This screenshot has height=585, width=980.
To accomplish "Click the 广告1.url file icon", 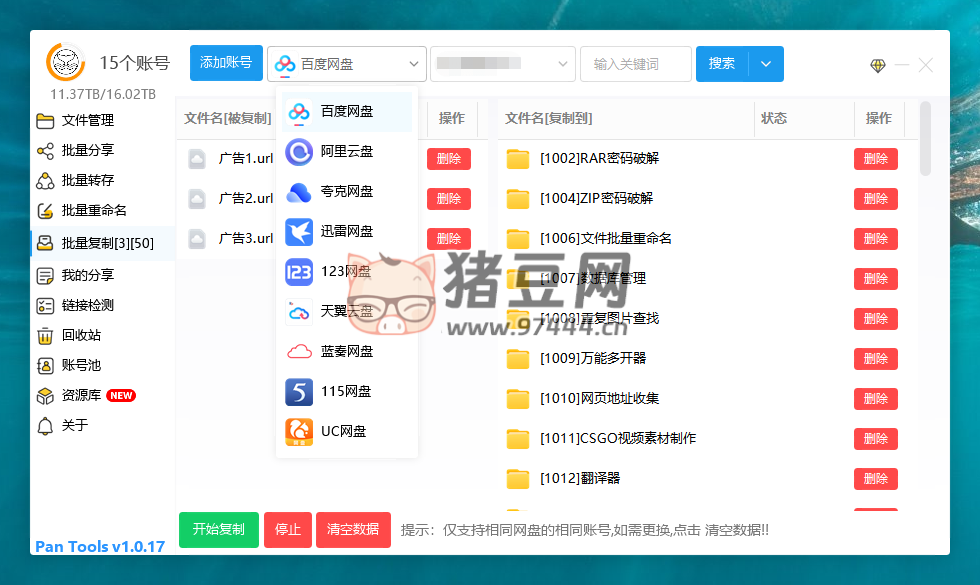I will pos(197,159).
